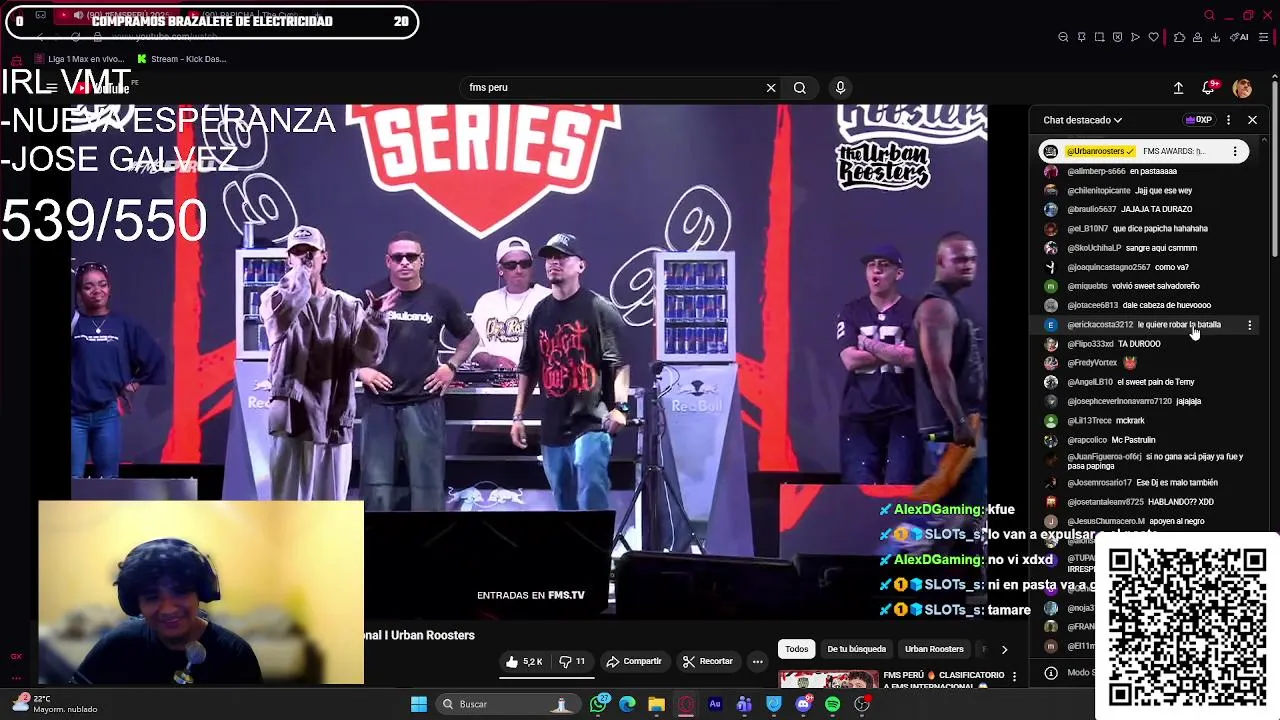
Task: Open options on pinned Urbanroosters message
Action: click(1235, 151)
